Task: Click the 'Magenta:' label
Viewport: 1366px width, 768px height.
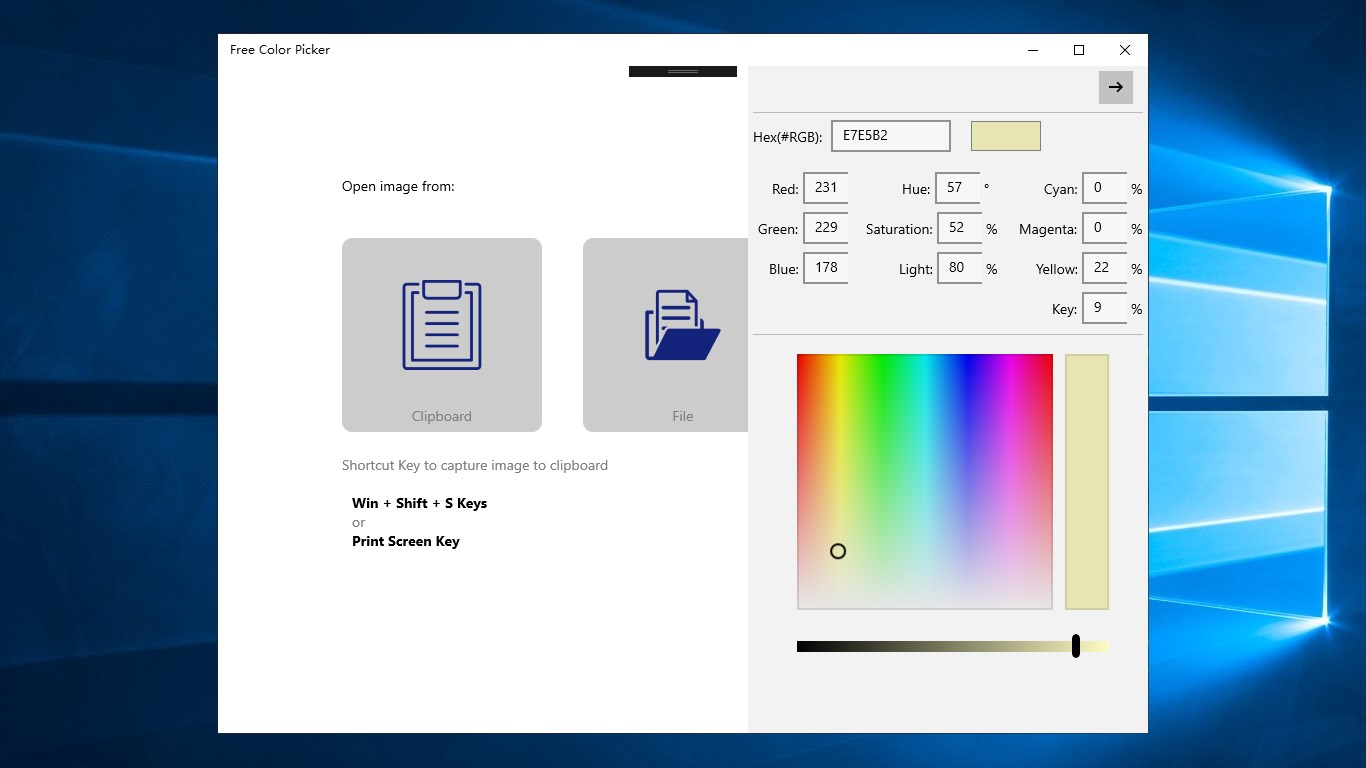Action: pos(1048,229)
